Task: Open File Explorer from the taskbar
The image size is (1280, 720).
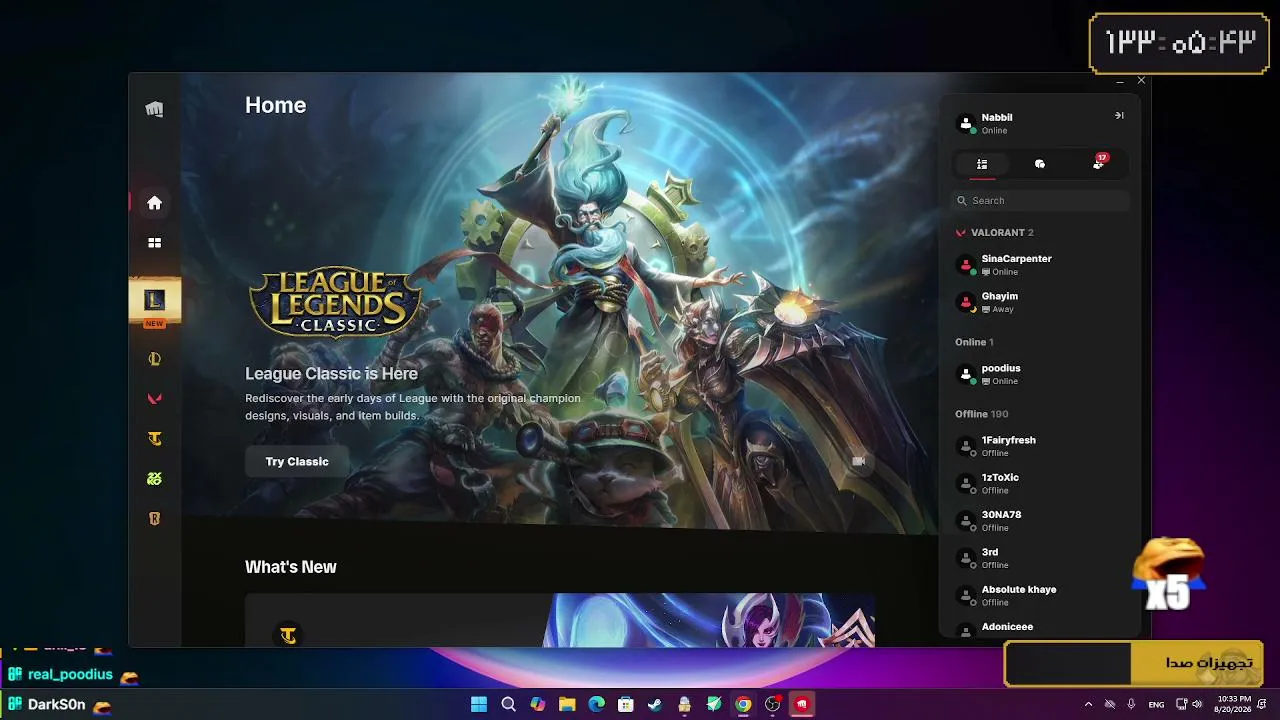Action: 567,704
